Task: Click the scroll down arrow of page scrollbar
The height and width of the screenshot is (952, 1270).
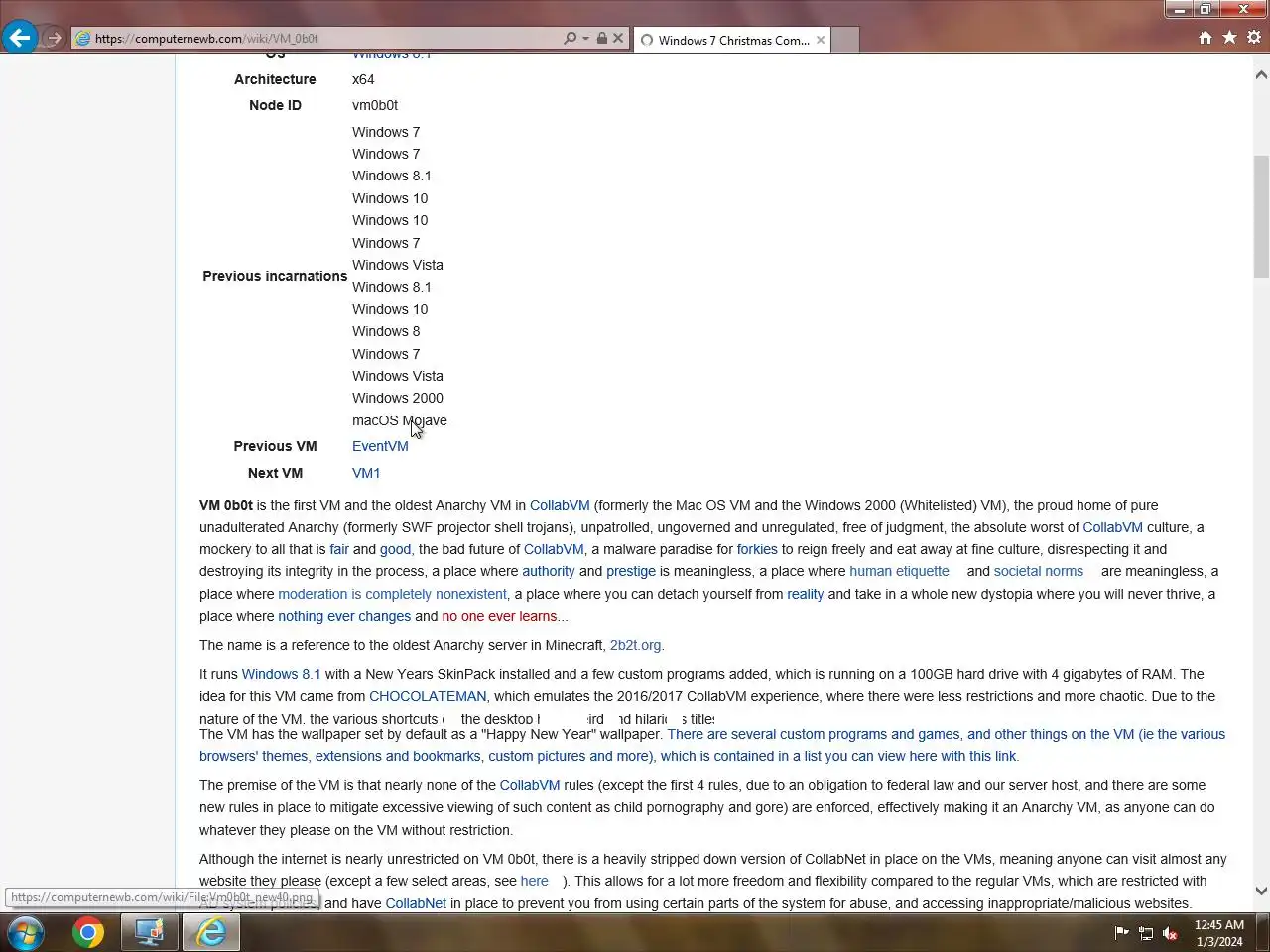Action: (1261, 891)
